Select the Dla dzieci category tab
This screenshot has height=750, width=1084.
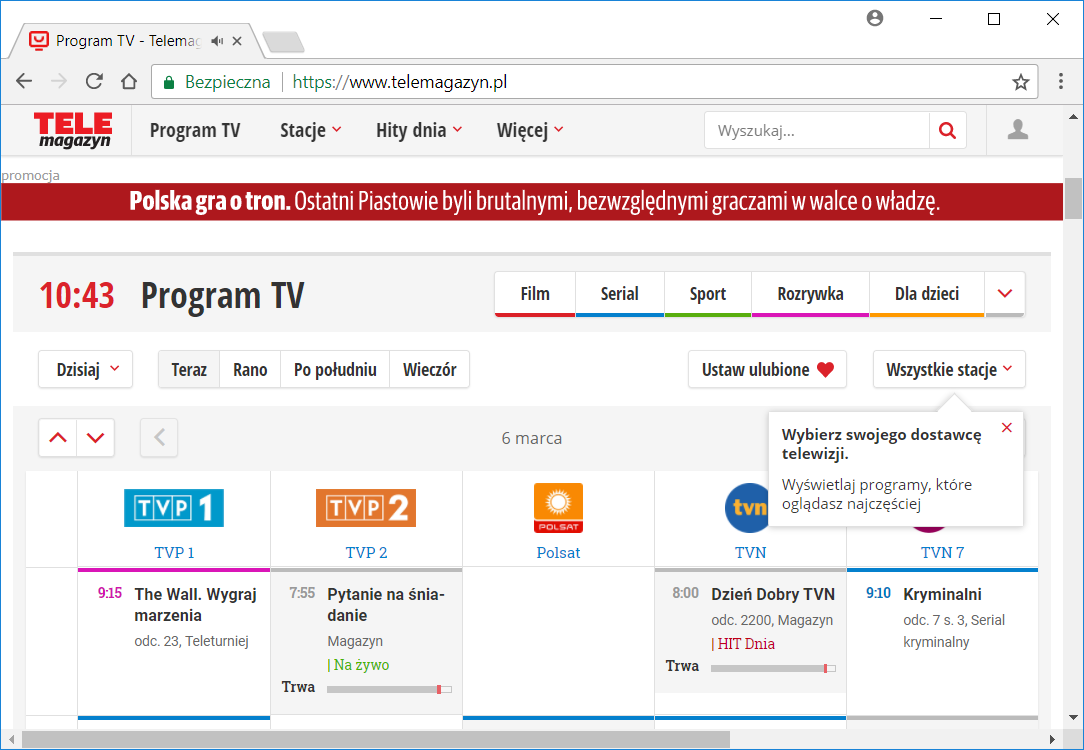pos(927,294)
